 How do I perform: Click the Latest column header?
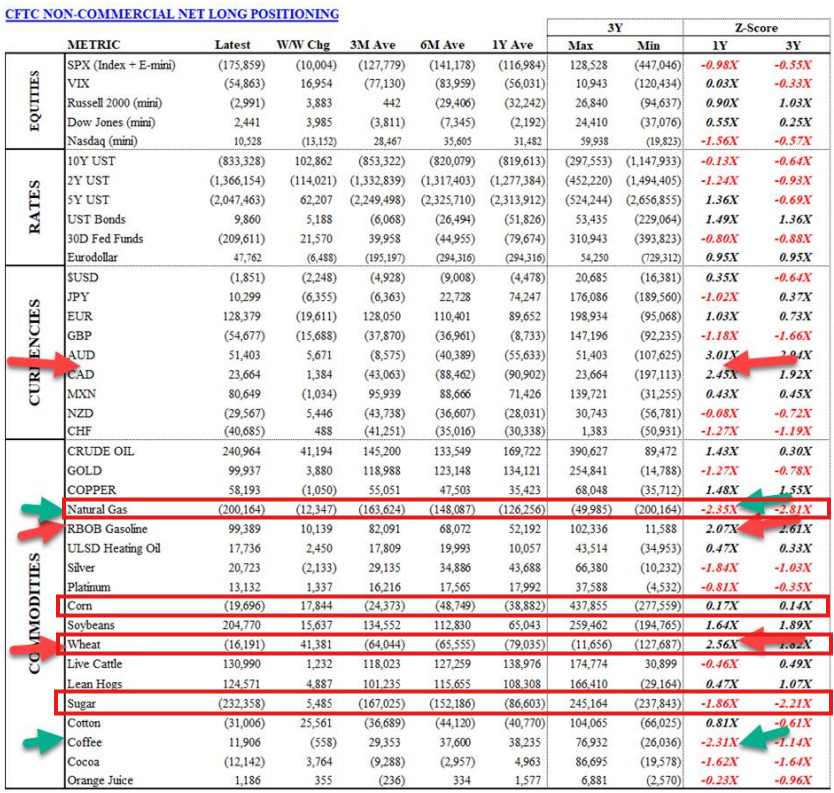click(x=232, y=45)
